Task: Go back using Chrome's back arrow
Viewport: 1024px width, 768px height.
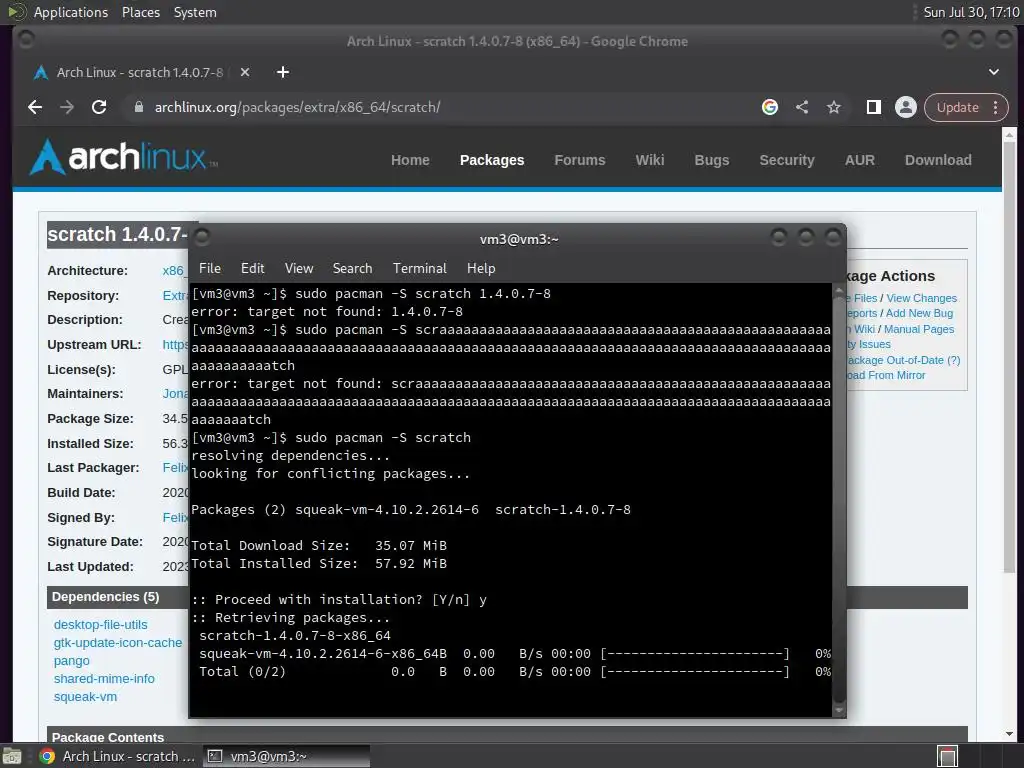Action: pos(35,107)
